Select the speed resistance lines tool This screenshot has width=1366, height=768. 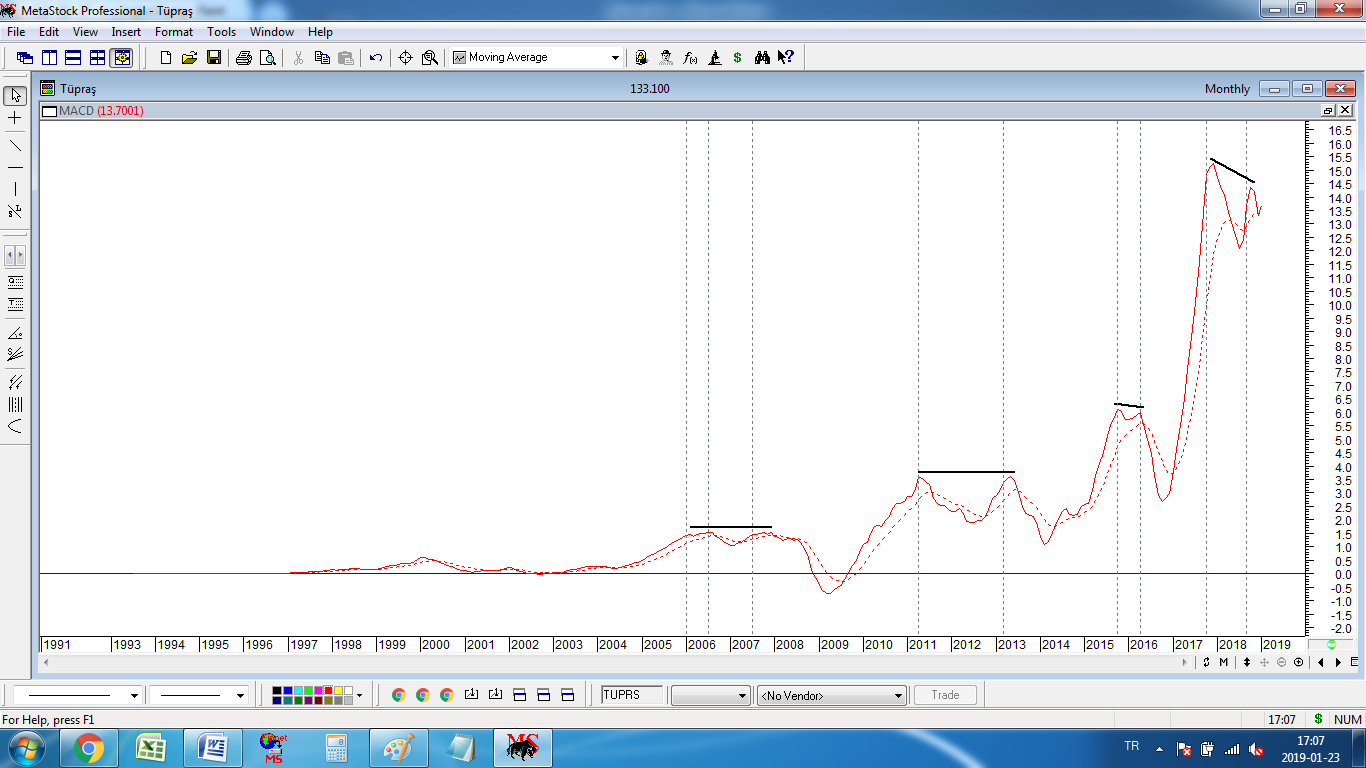coord(15,354)
